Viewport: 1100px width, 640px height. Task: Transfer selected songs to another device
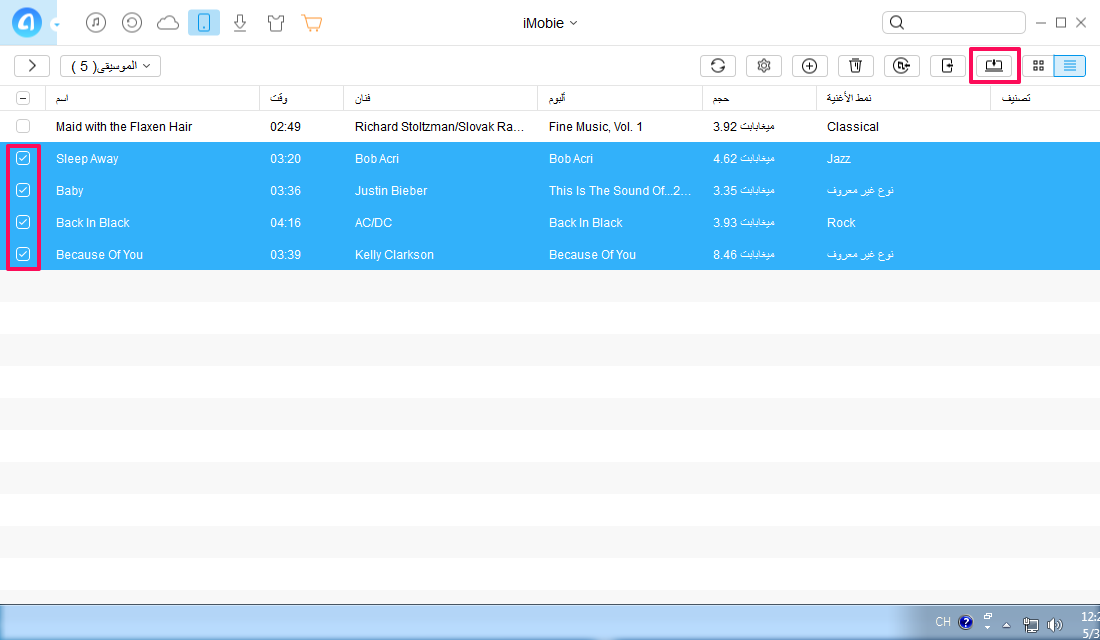(948, 66)
